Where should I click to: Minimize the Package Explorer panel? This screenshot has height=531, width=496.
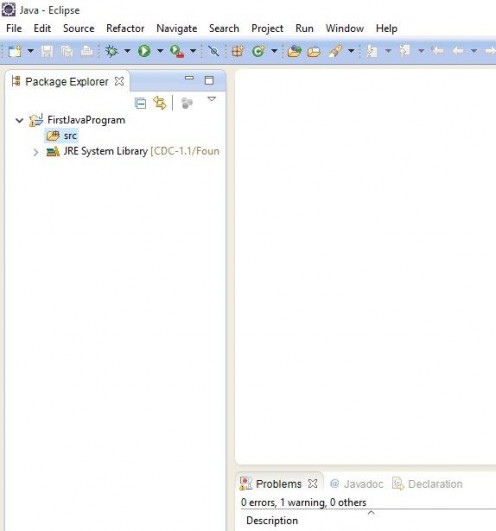(189, 78)
